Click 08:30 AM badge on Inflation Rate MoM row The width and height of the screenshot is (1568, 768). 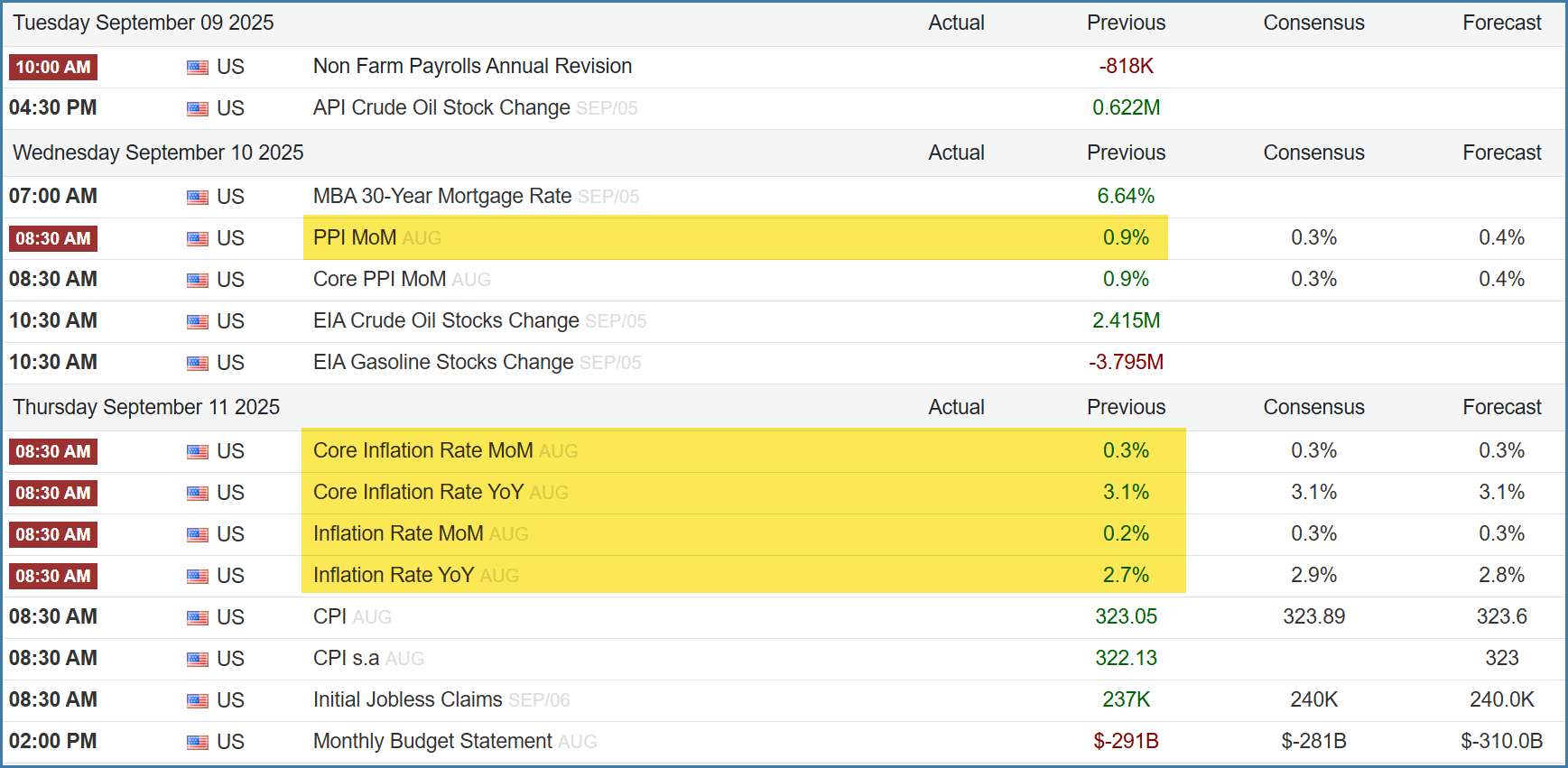click(x=53, y=534)
